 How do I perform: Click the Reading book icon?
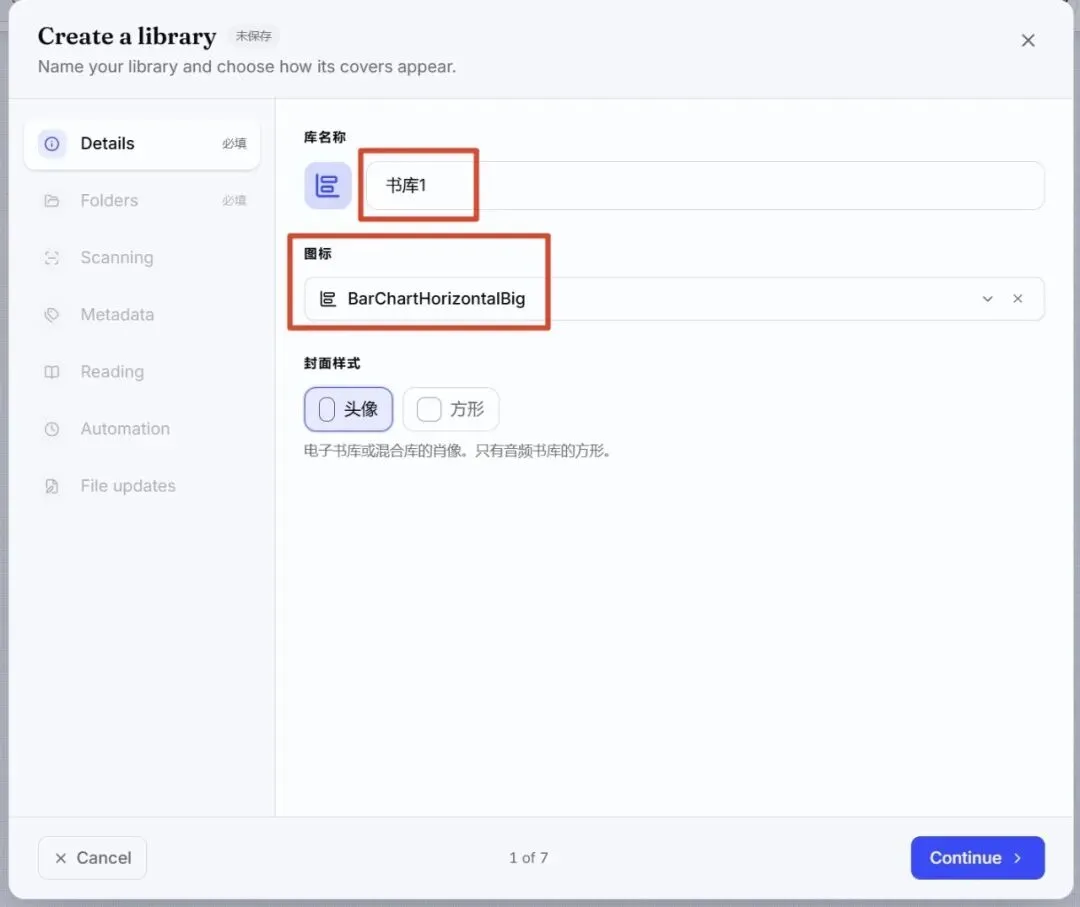[x=52, y=373]
